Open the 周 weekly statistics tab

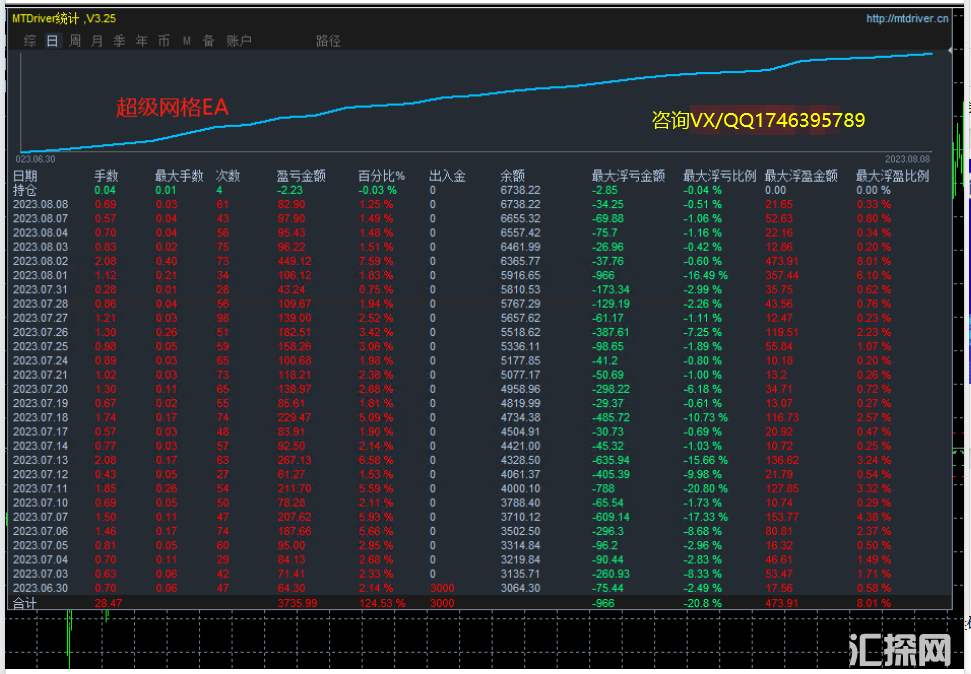click(x=75, y=41)
